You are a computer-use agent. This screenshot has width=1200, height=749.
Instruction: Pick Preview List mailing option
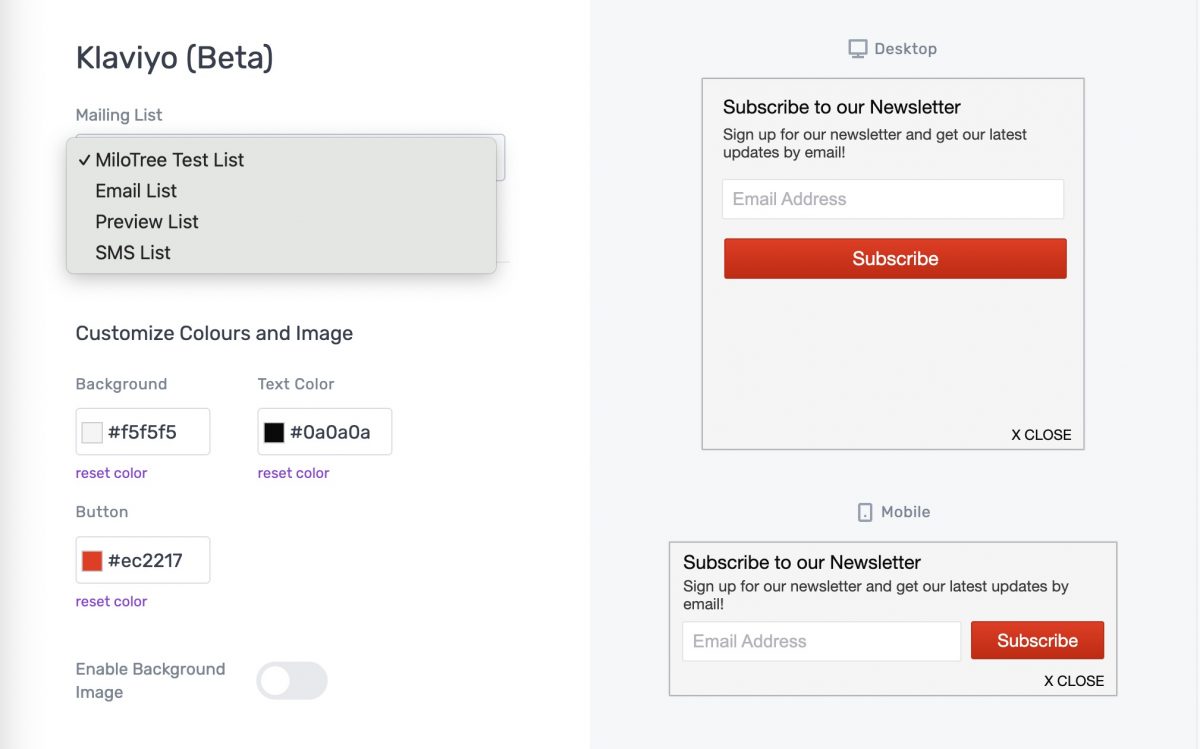pos(147,222)
